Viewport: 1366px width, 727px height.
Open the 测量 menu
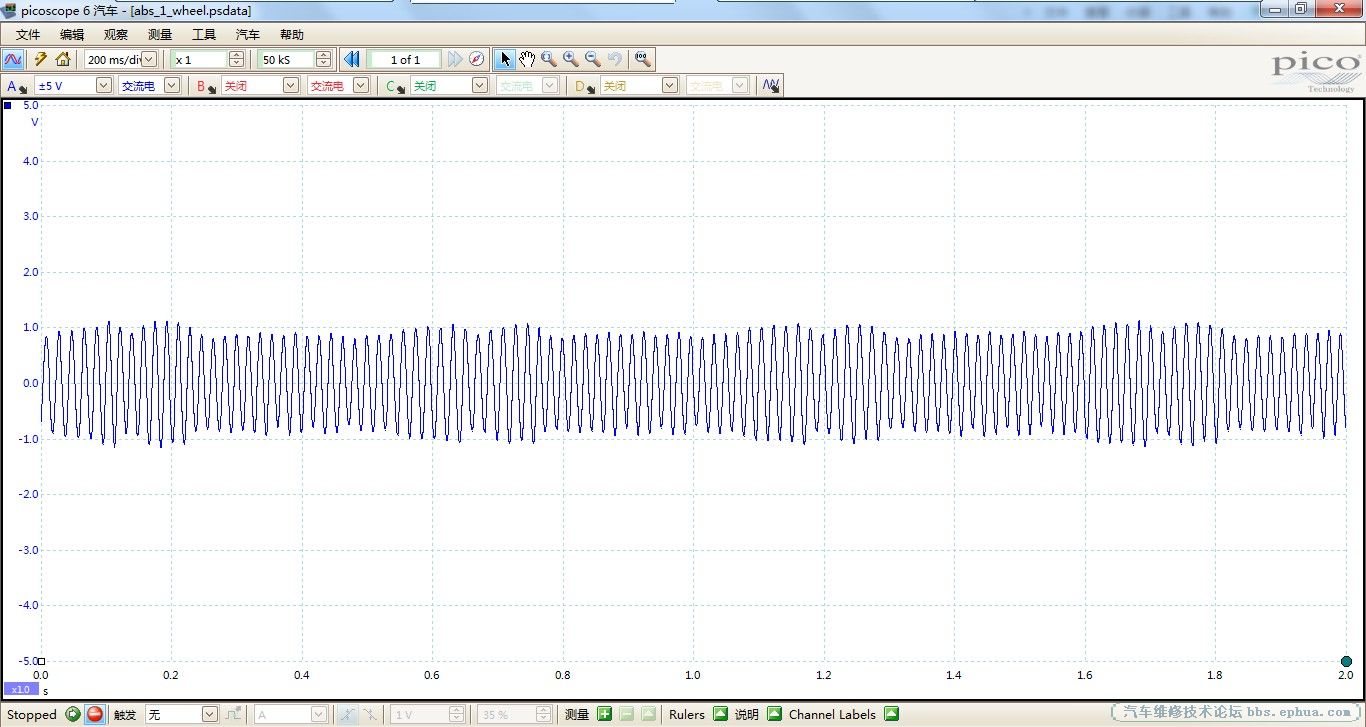pyautogui.click(x=160, y=34)
